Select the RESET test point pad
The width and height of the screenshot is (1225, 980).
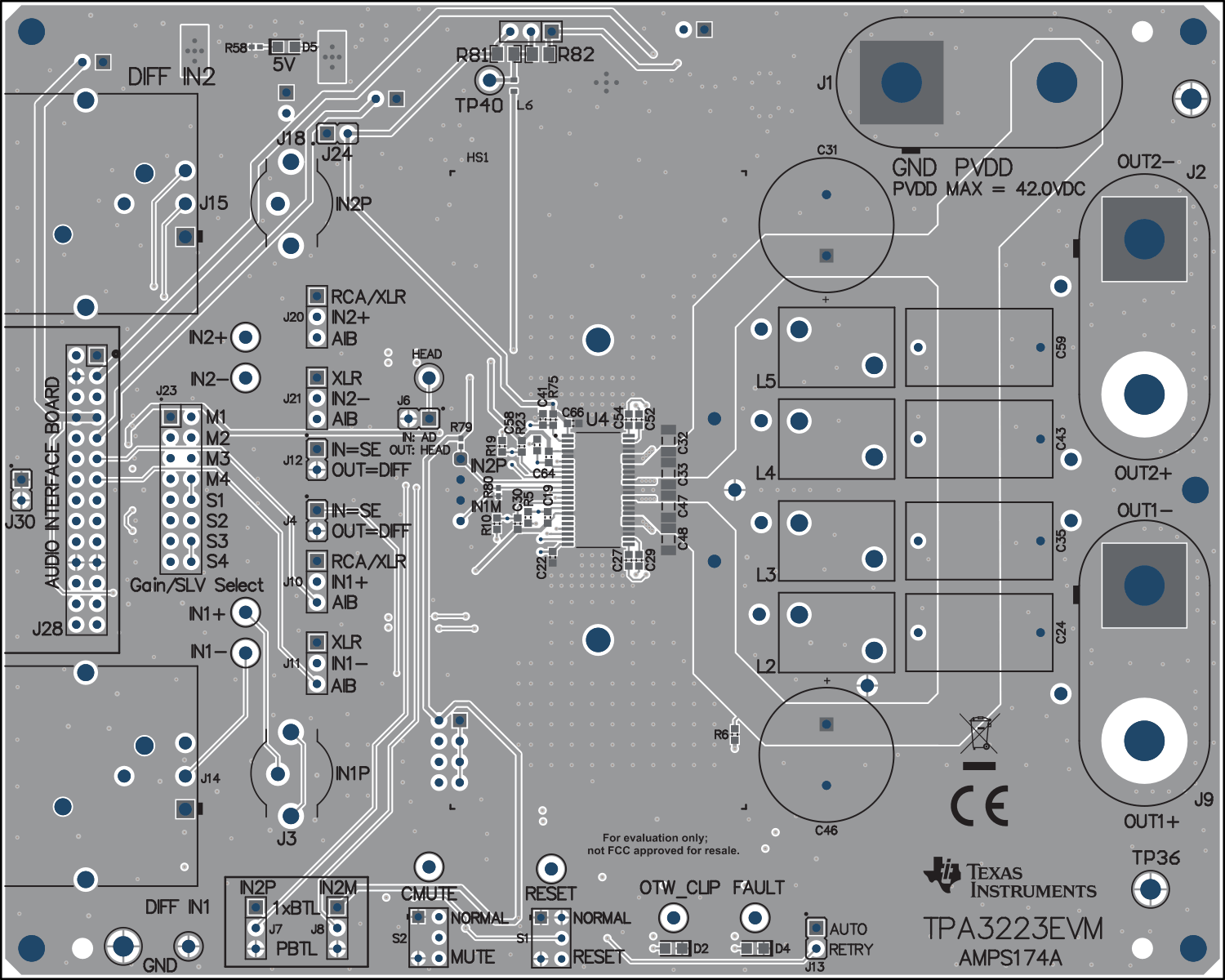(x=550, y=869)
